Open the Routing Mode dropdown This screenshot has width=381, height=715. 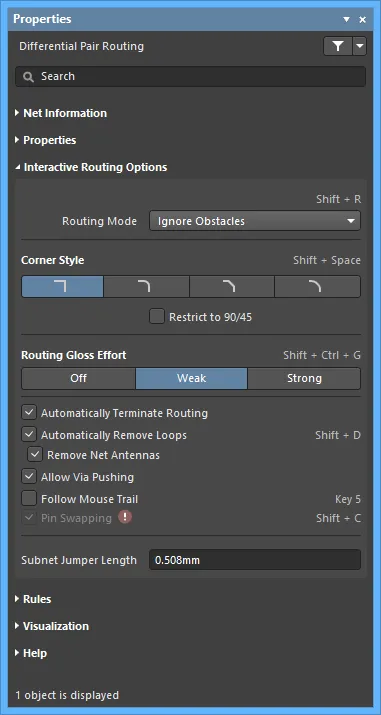(x=255, y=221)
